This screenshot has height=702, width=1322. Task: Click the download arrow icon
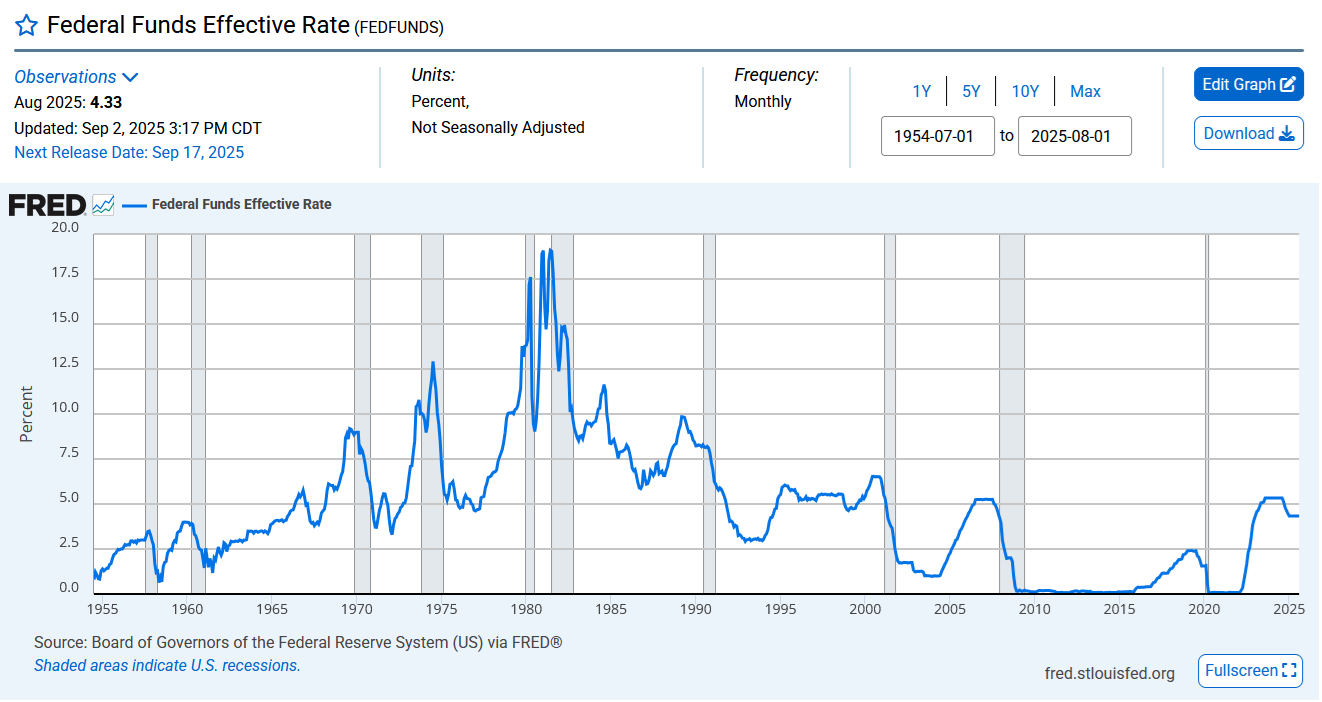pos(1287,133)
